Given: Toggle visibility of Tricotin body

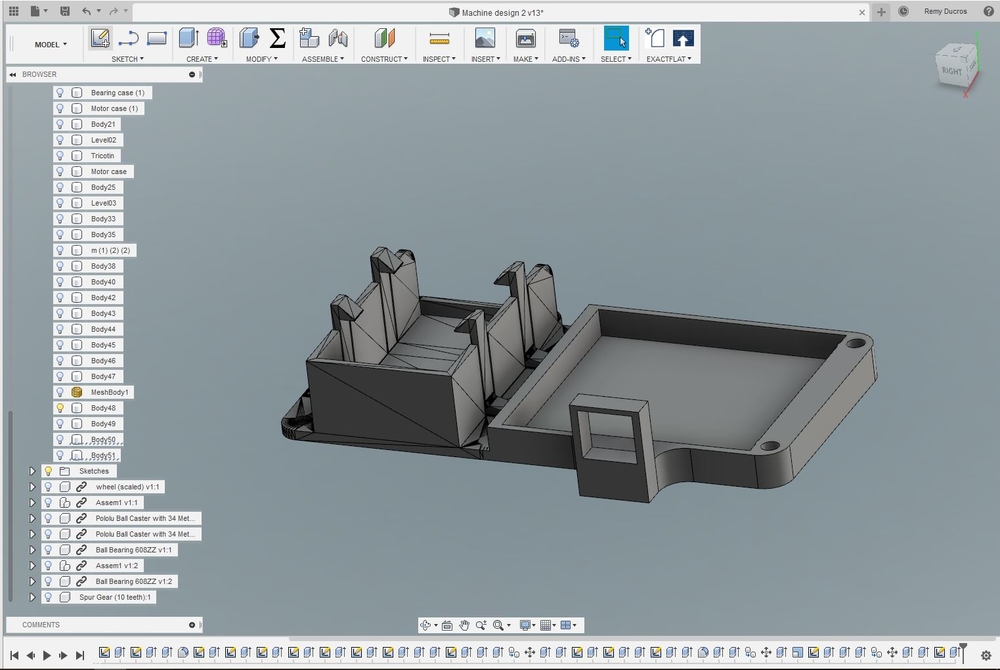Looking at the screenshot, I should pos(60,156).
